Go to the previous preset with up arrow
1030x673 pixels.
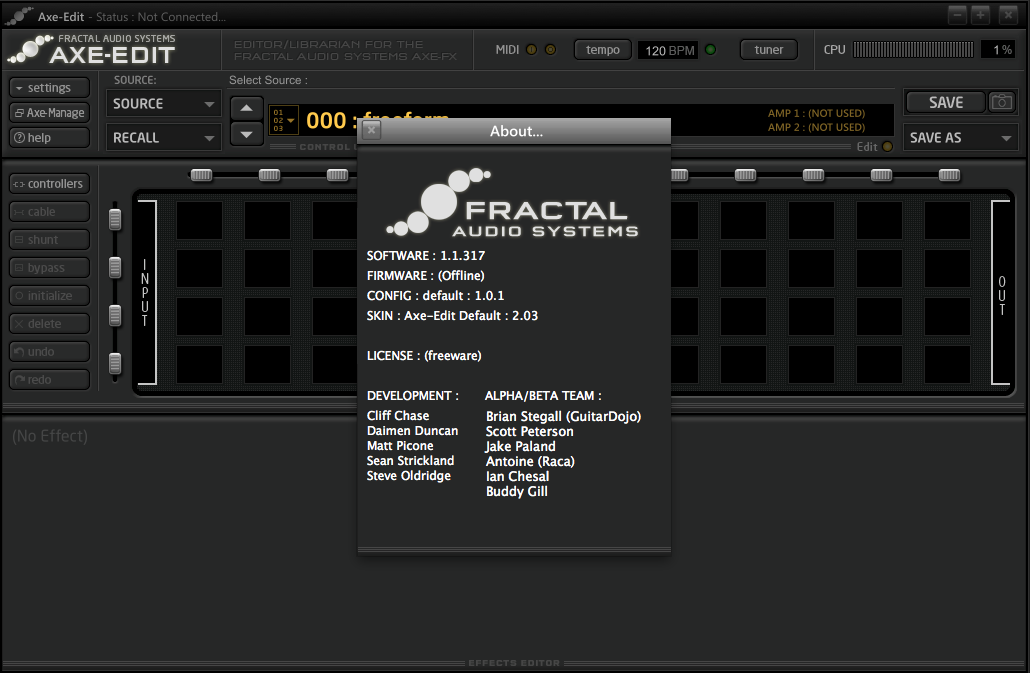(x=246, y=108)
